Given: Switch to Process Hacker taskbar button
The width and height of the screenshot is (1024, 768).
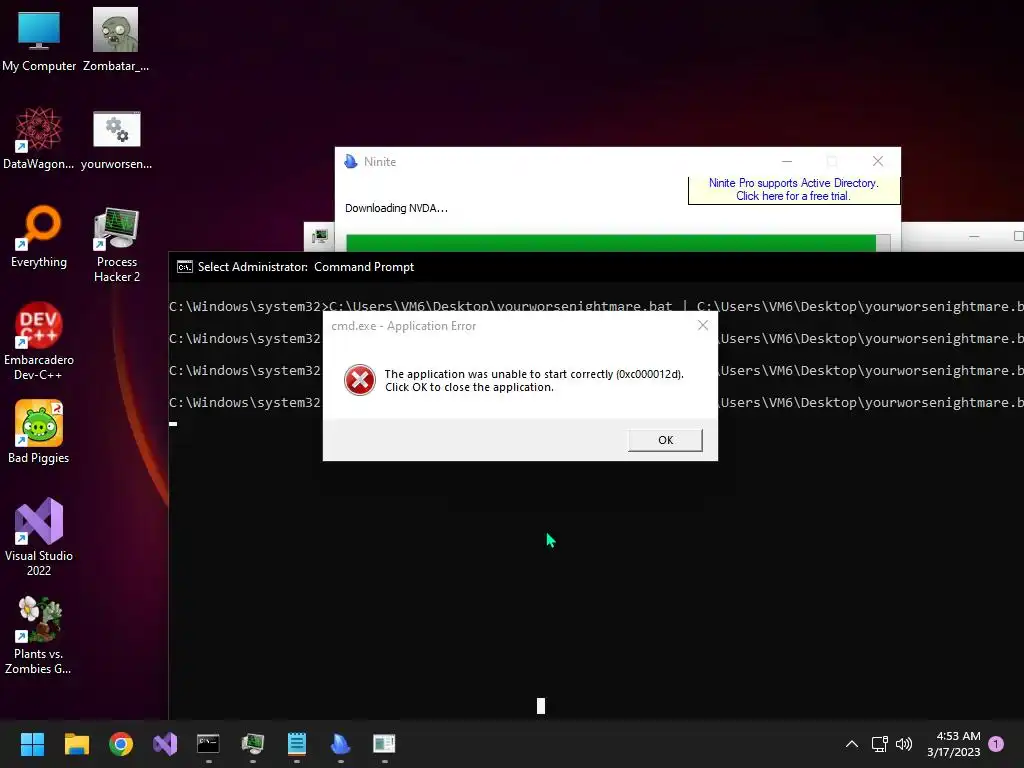Looking at the screenshot, I should 253,744.
